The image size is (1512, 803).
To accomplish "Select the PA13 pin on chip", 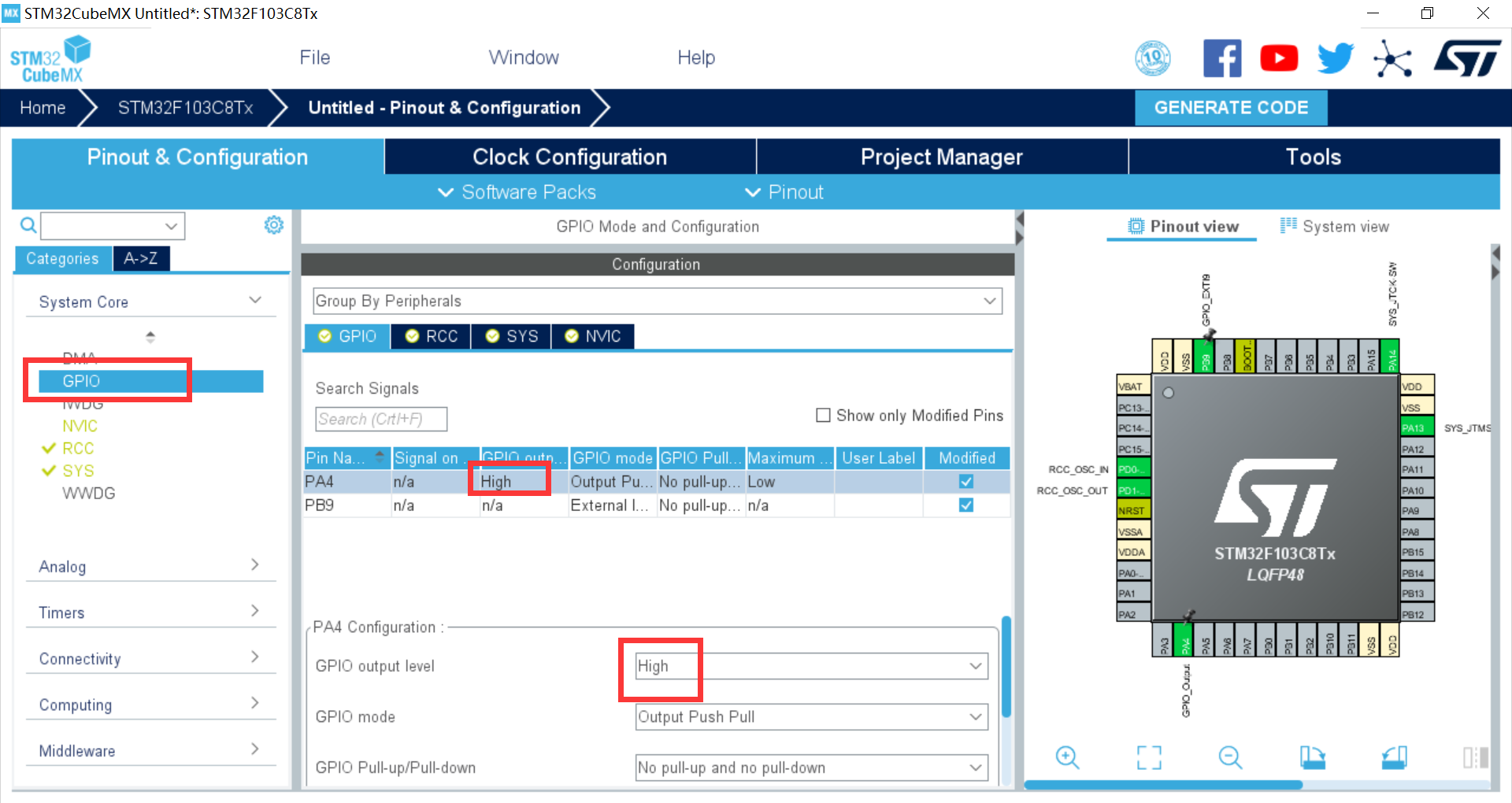I will click(x=1417, y=427).
